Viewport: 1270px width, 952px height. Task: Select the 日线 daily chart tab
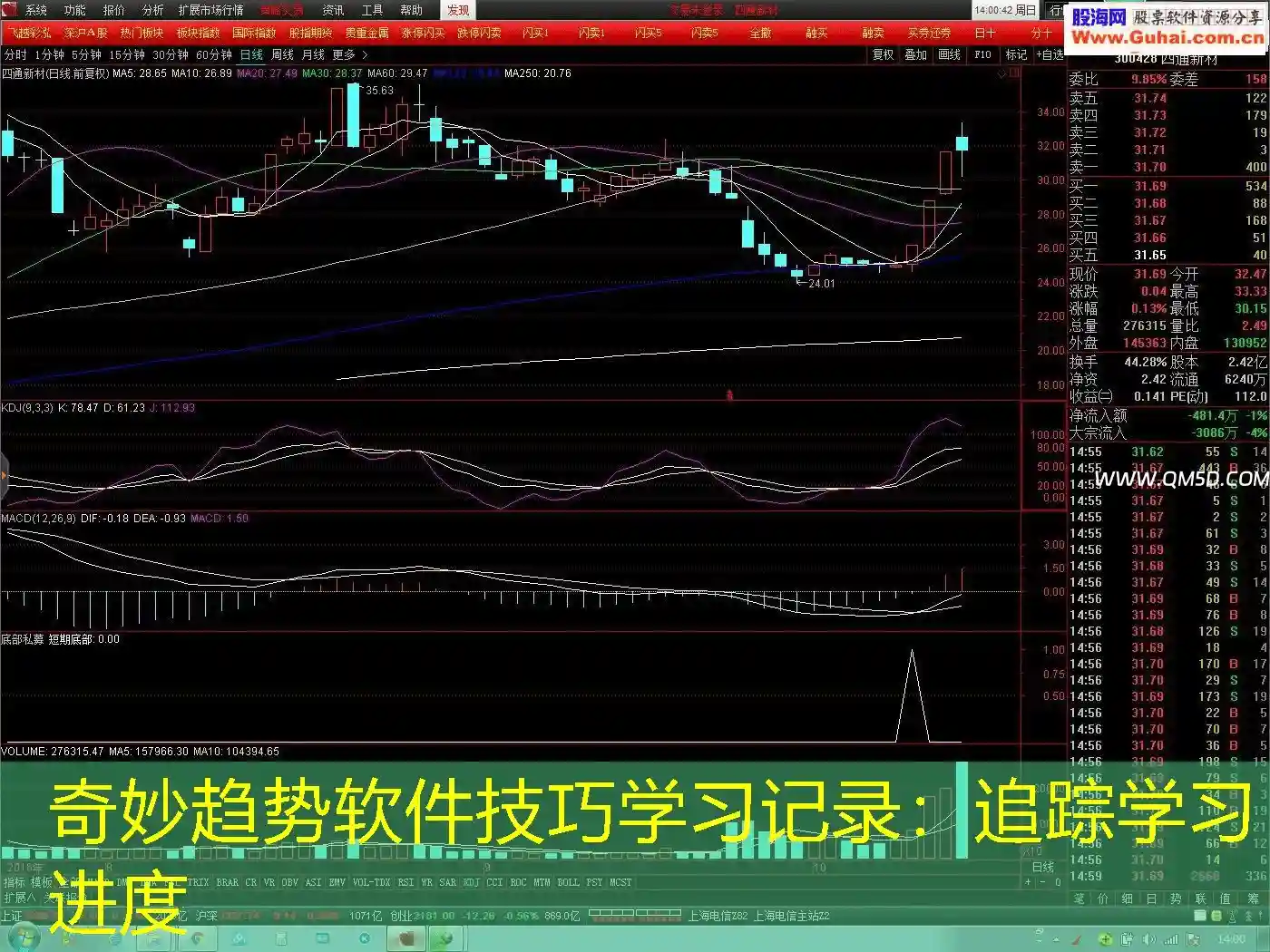(x=251, y=55)
